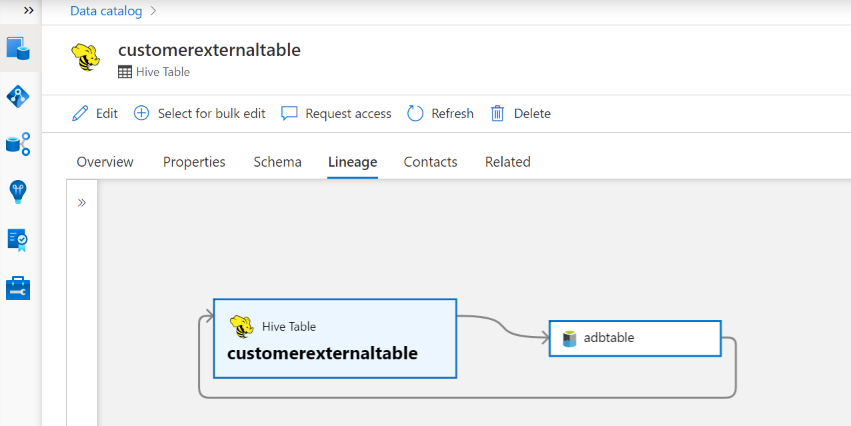This screenshot has height=426, width=851.
Task: Click the adbtable database icon in lineage
Action: click(570, 338)
